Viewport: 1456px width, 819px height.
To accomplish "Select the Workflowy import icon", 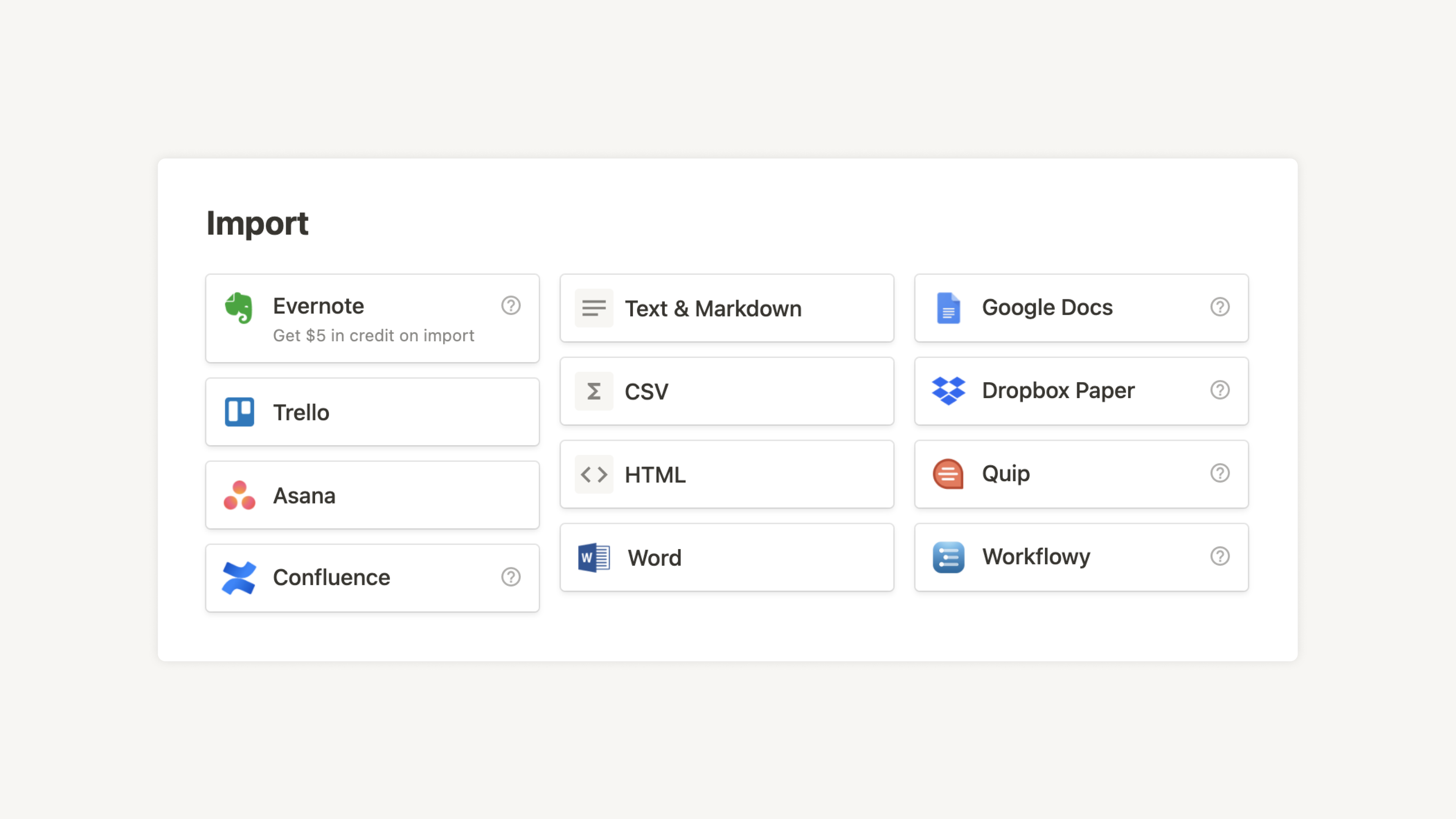I will [x=947, y=556].
